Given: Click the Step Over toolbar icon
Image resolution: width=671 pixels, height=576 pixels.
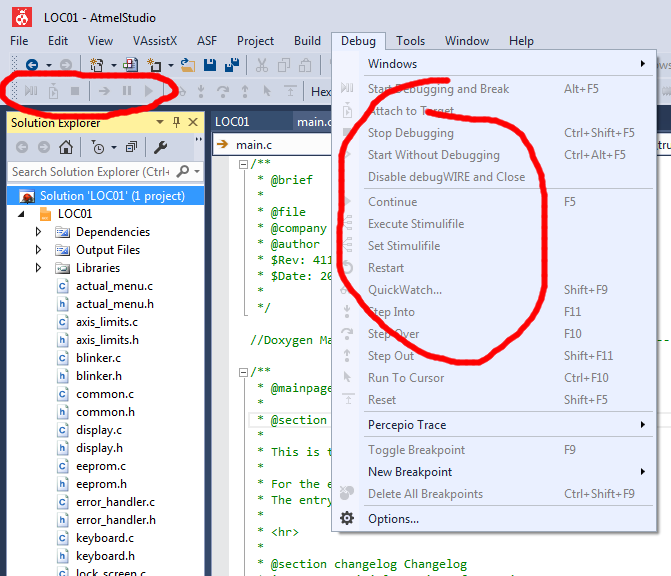Looking at the screenshot, I should pos(223,91).
